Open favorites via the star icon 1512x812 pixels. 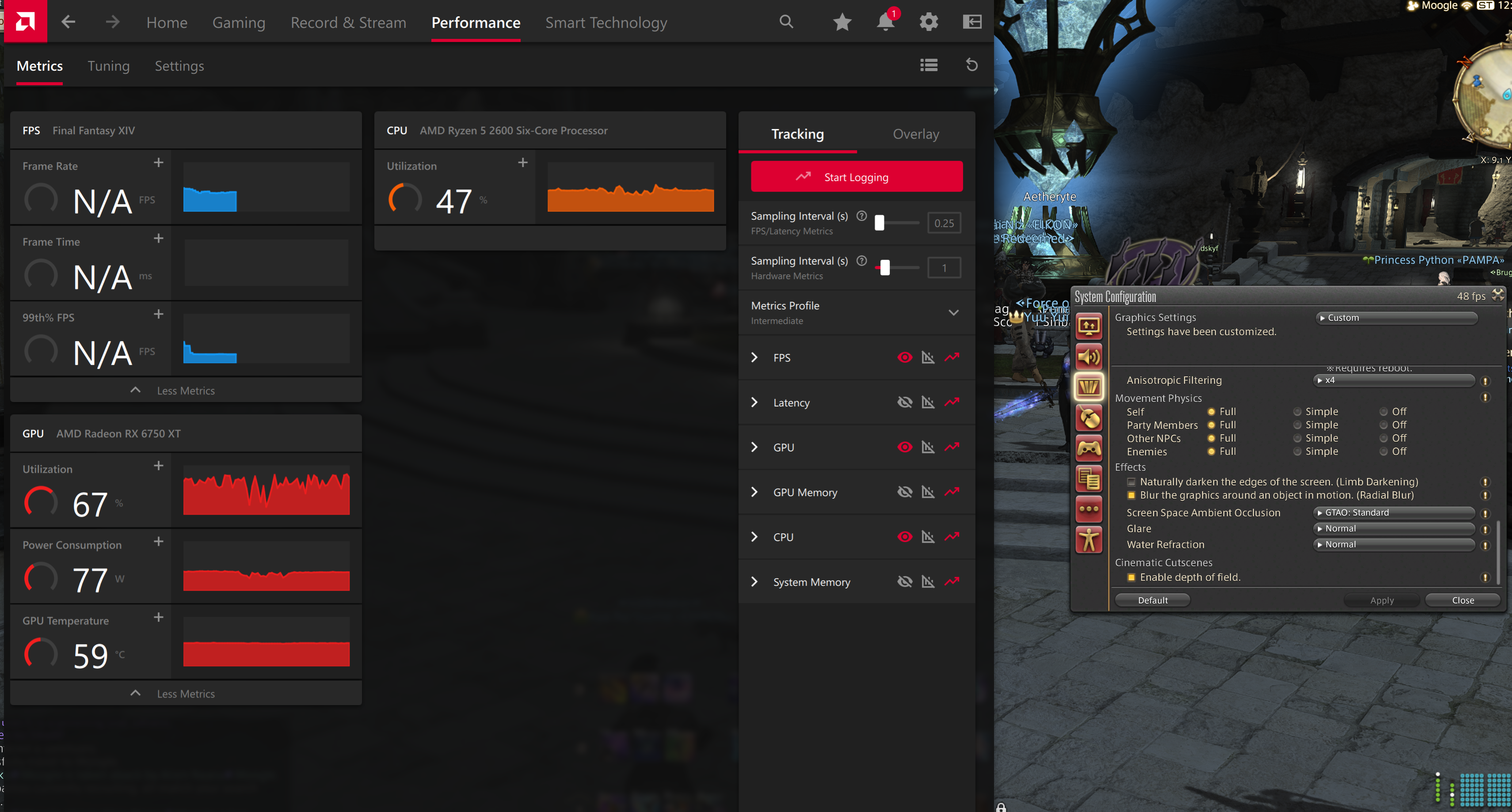pyautogui.click(x=842, y=22)
